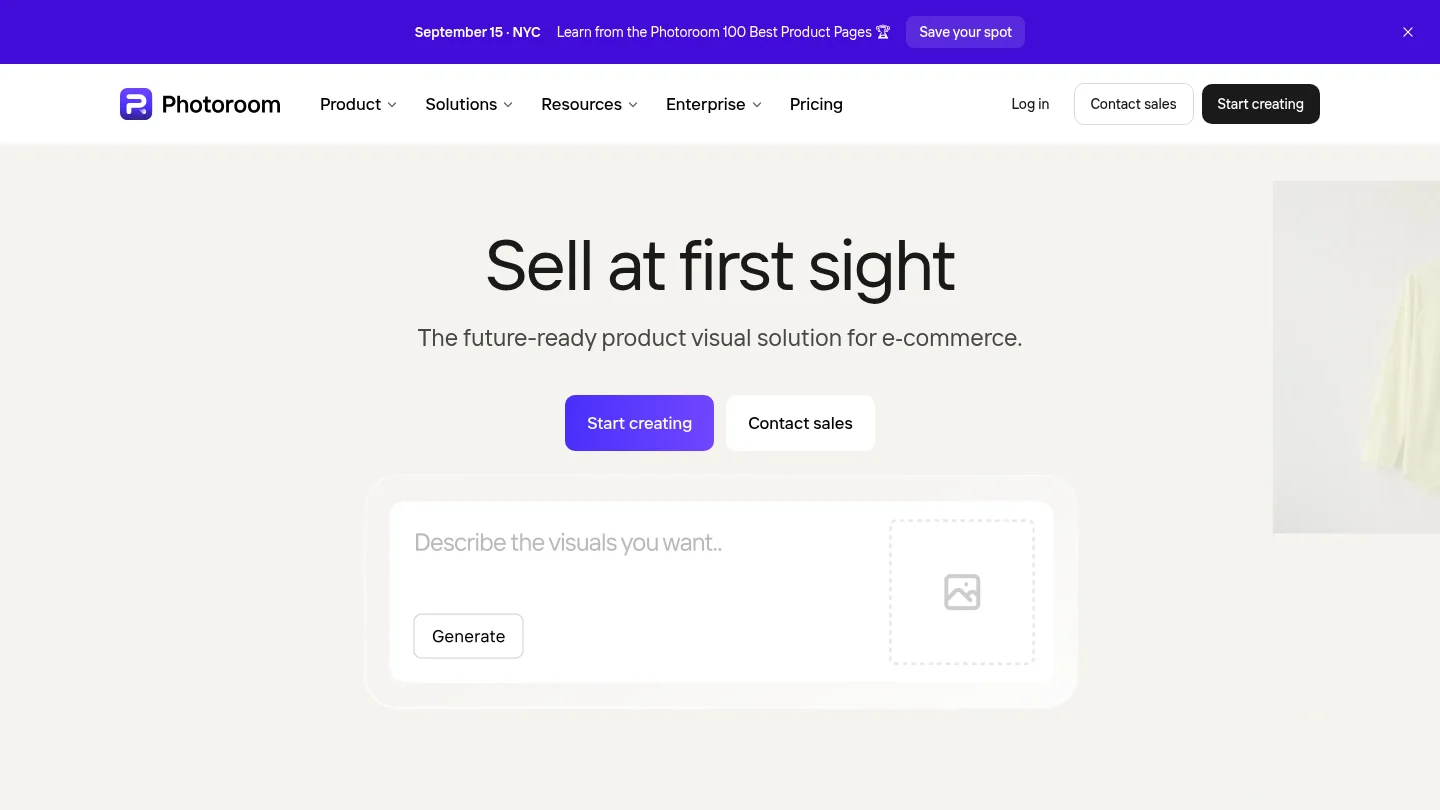Click the product image on the right edge

(x=1356, y=357)
